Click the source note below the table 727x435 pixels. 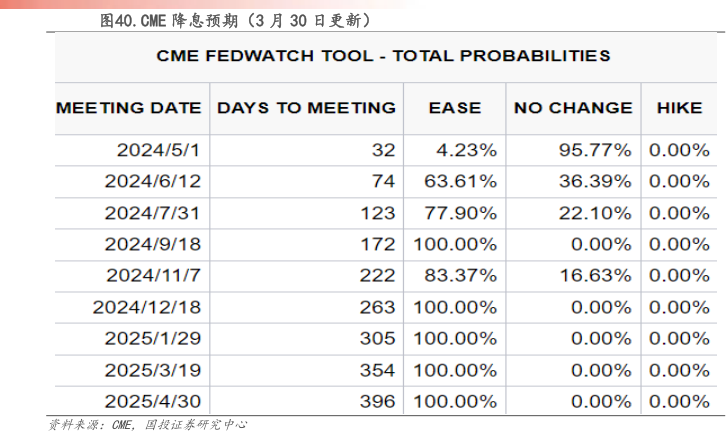pyautogui.click(x=146, y=425)
